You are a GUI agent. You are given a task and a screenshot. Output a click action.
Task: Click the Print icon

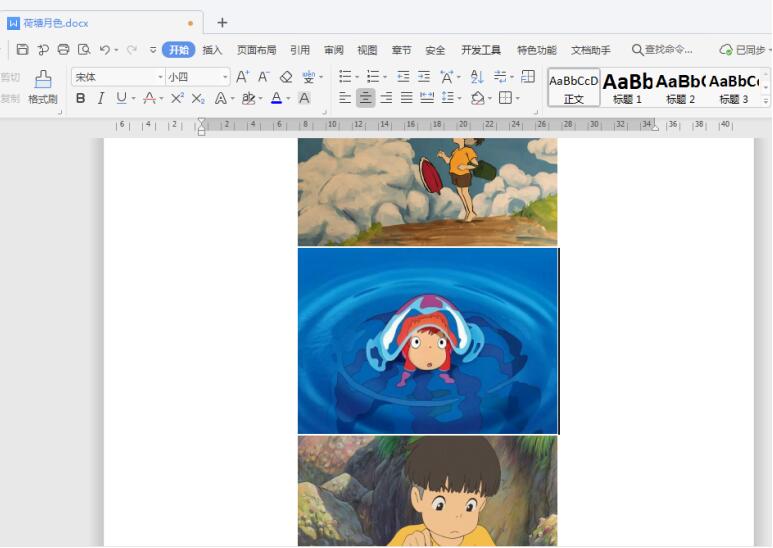(x=63, y=50)
